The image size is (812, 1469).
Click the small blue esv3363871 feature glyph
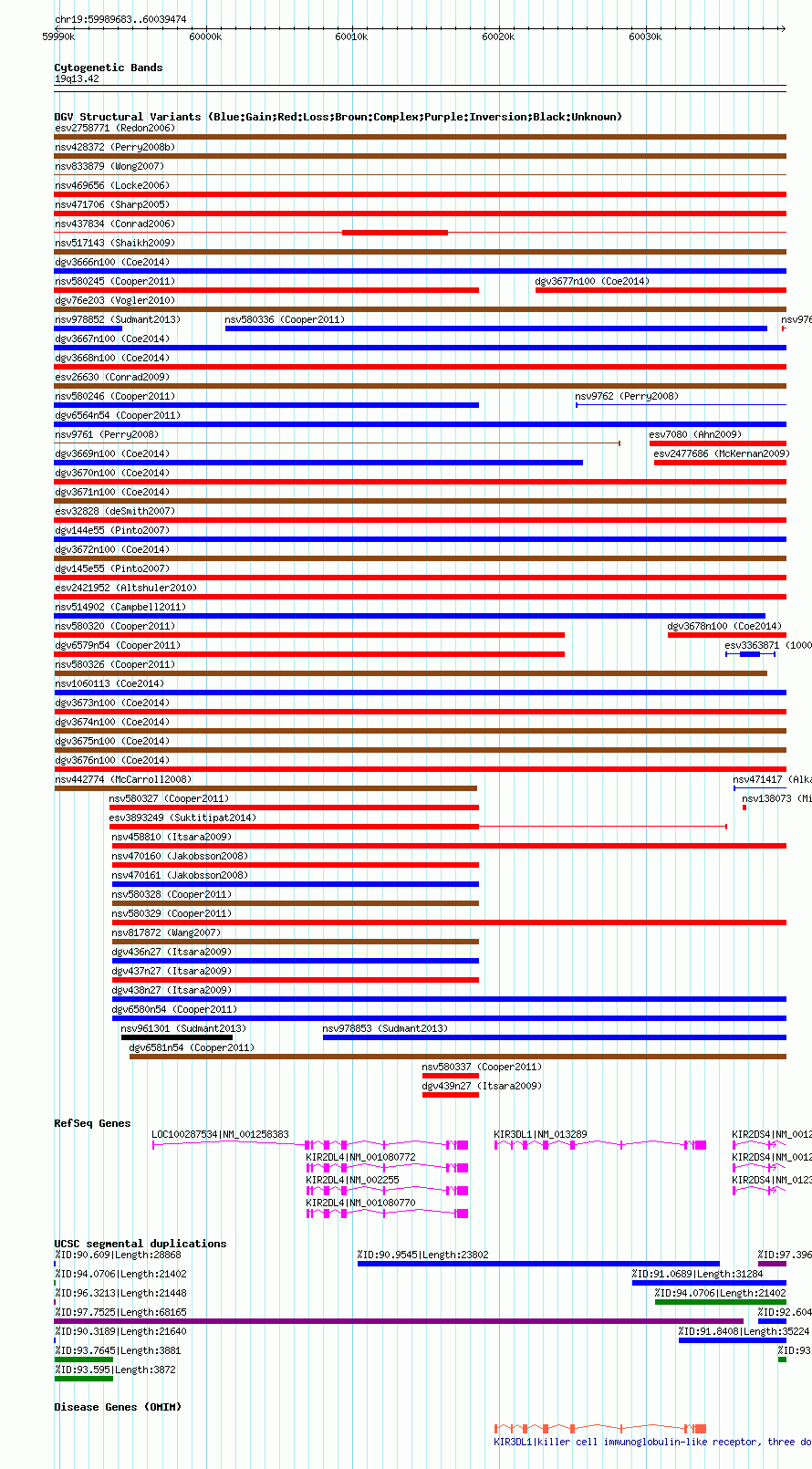tap(750, 654)
